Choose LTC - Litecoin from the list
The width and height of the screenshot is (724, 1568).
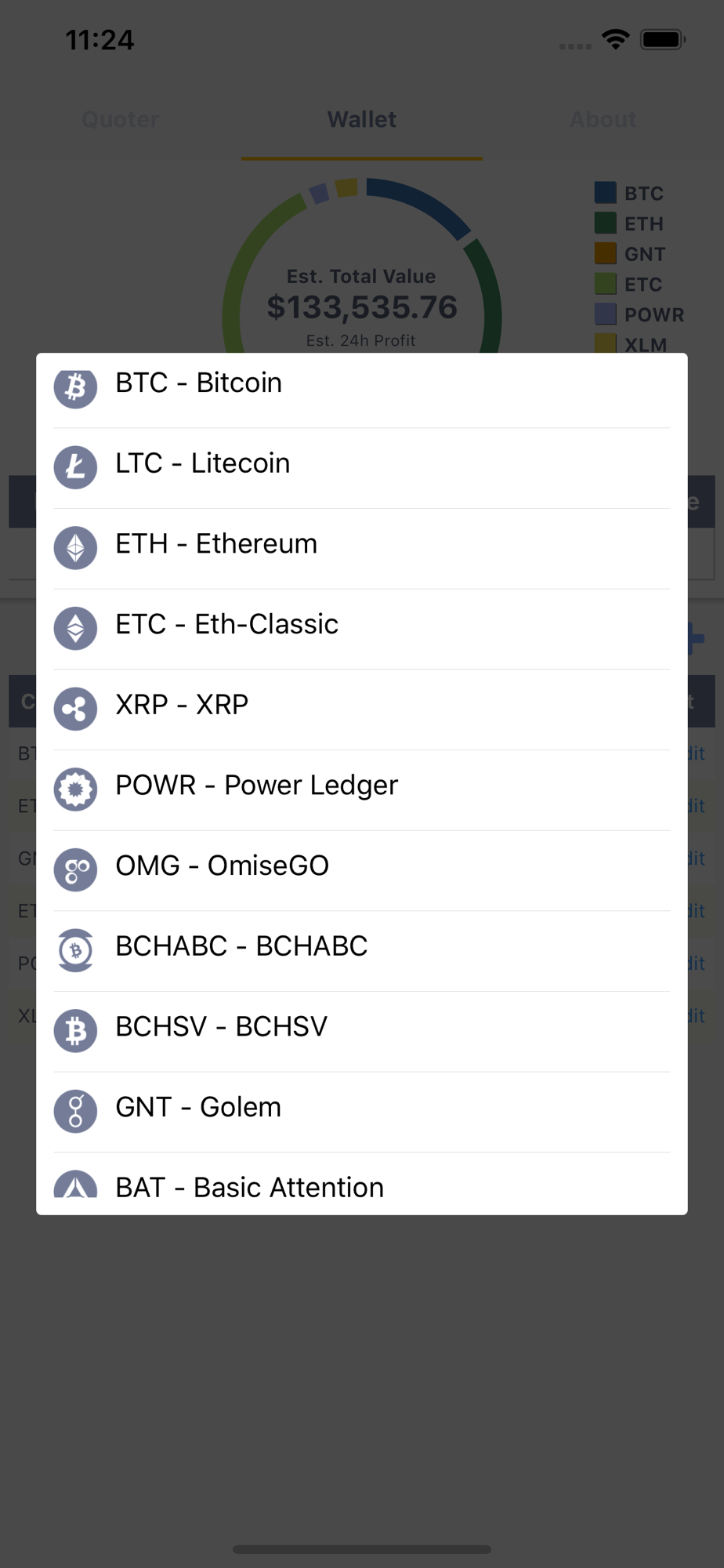pos(203,464)
